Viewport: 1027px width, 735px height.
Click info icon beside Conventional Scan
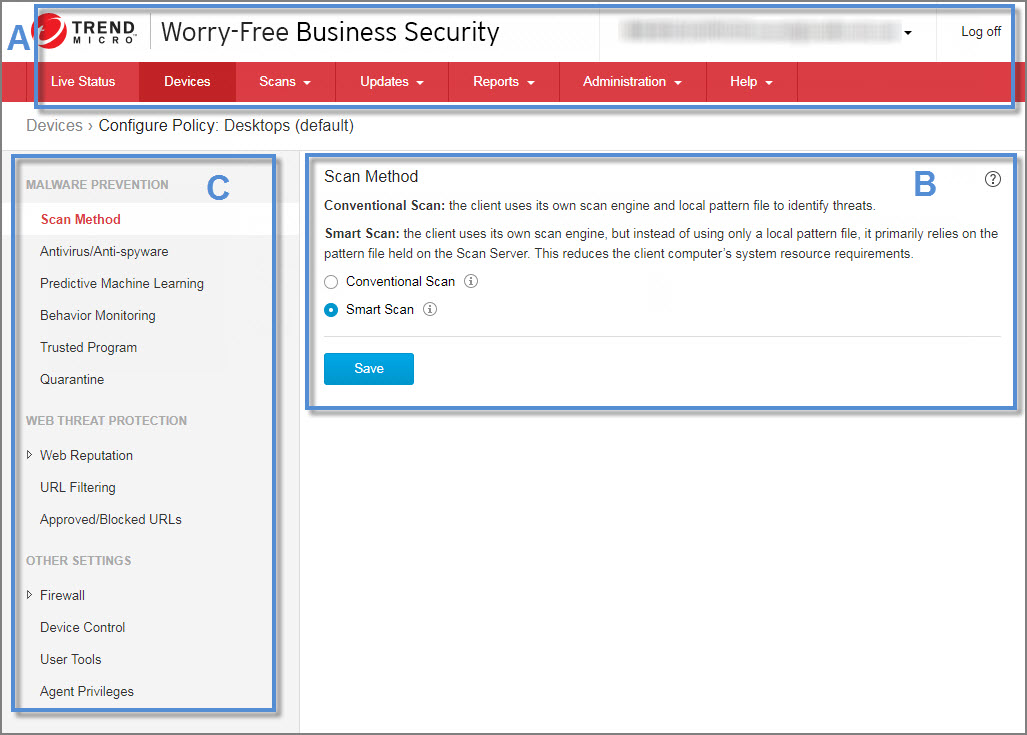[x=472, y=281]
